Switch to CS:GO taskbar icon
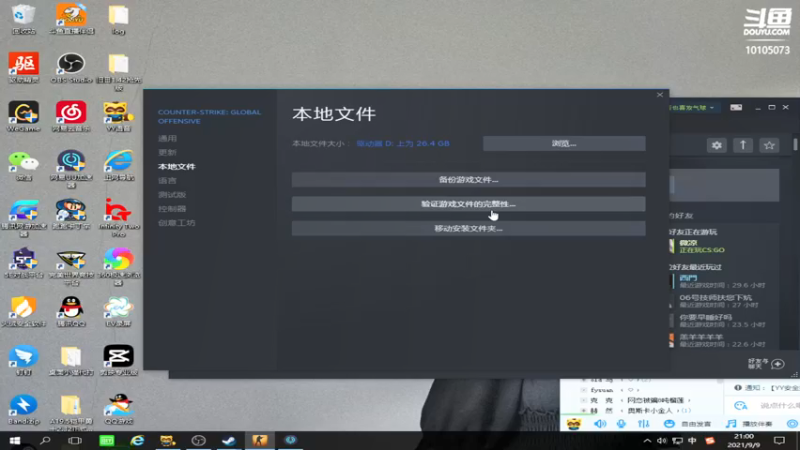 [x=260, y=440]
